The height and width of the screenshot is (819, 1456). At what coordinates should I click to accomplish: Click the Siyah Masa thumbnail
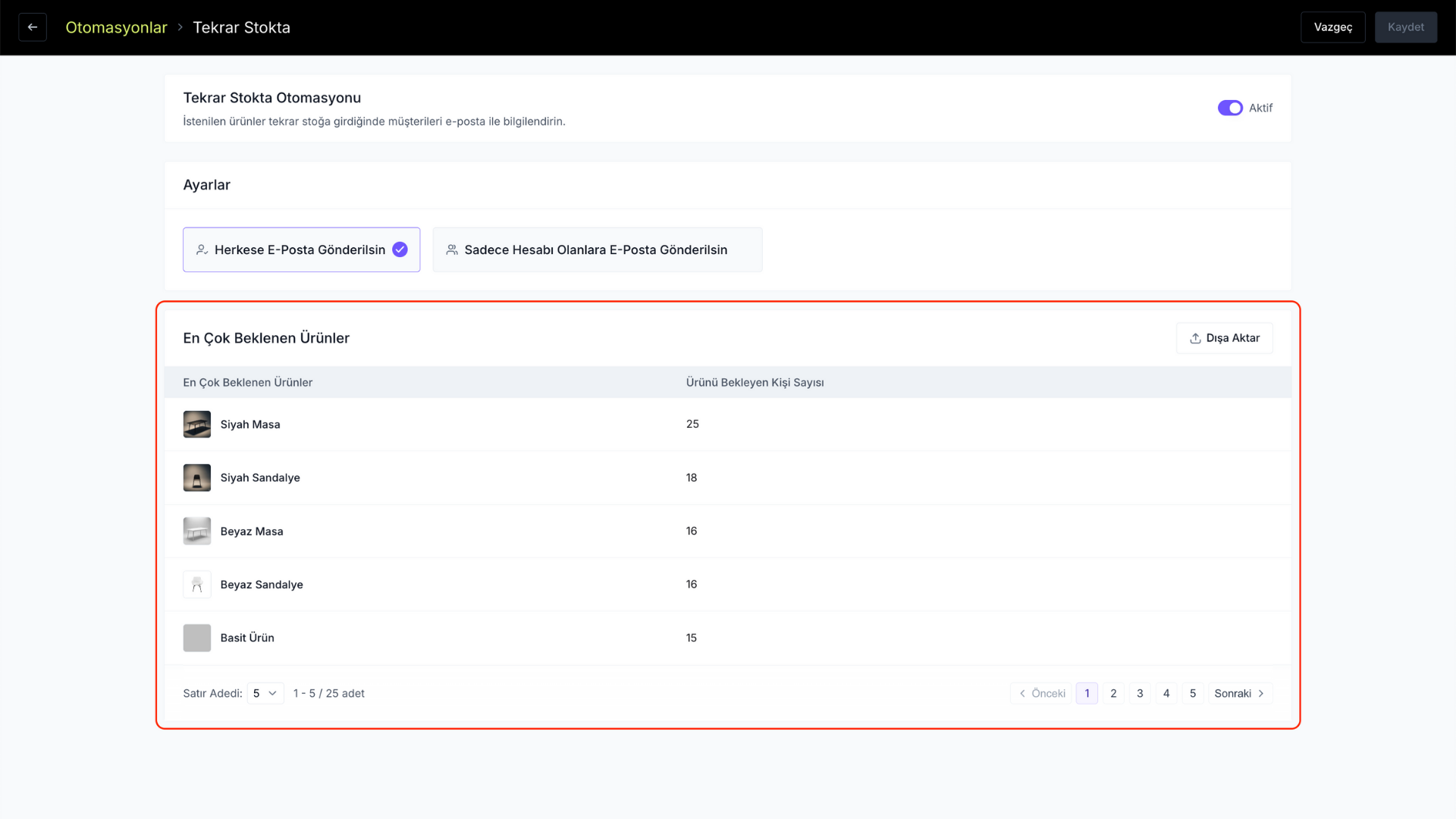[x=197, y=425]
